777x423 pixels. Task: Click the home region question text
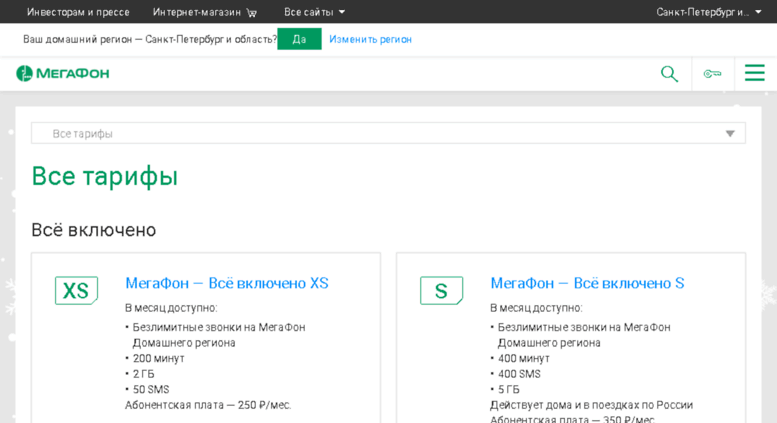[150, 39]
